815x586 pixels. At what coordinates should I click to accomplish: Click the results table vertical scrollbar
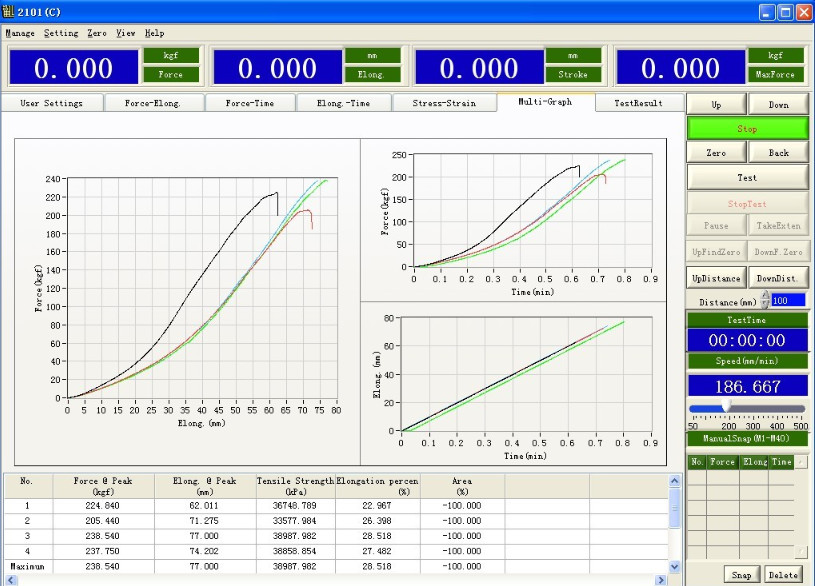point(675,530)
